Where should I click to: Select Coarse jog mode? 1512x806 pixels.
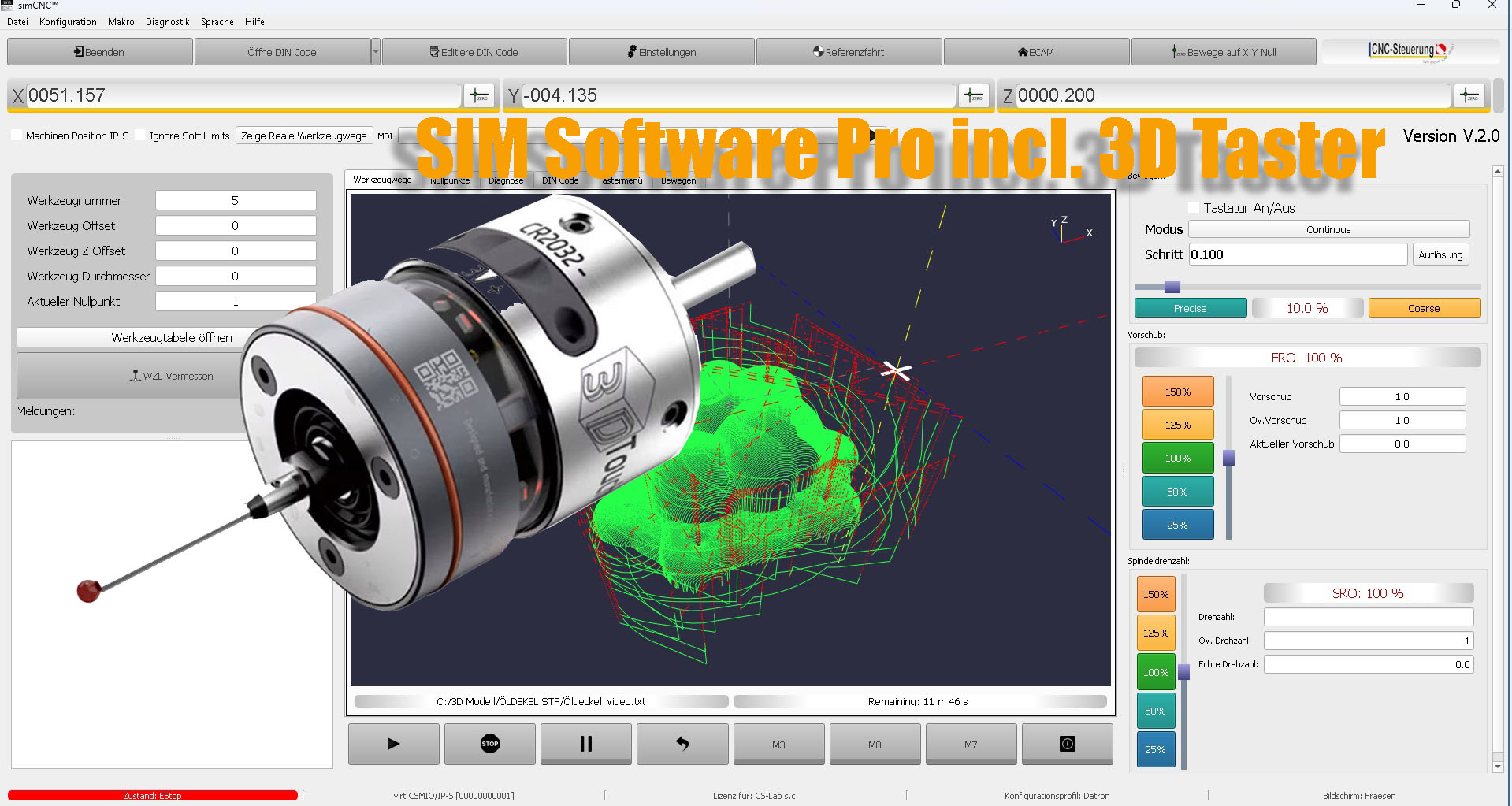[1424, 308]
